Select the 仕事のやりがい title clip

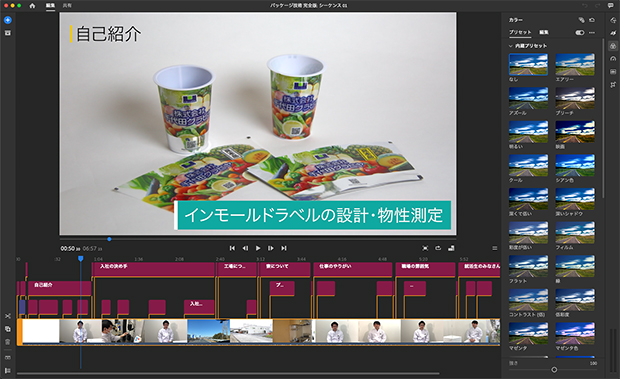[x=352, y=269]
